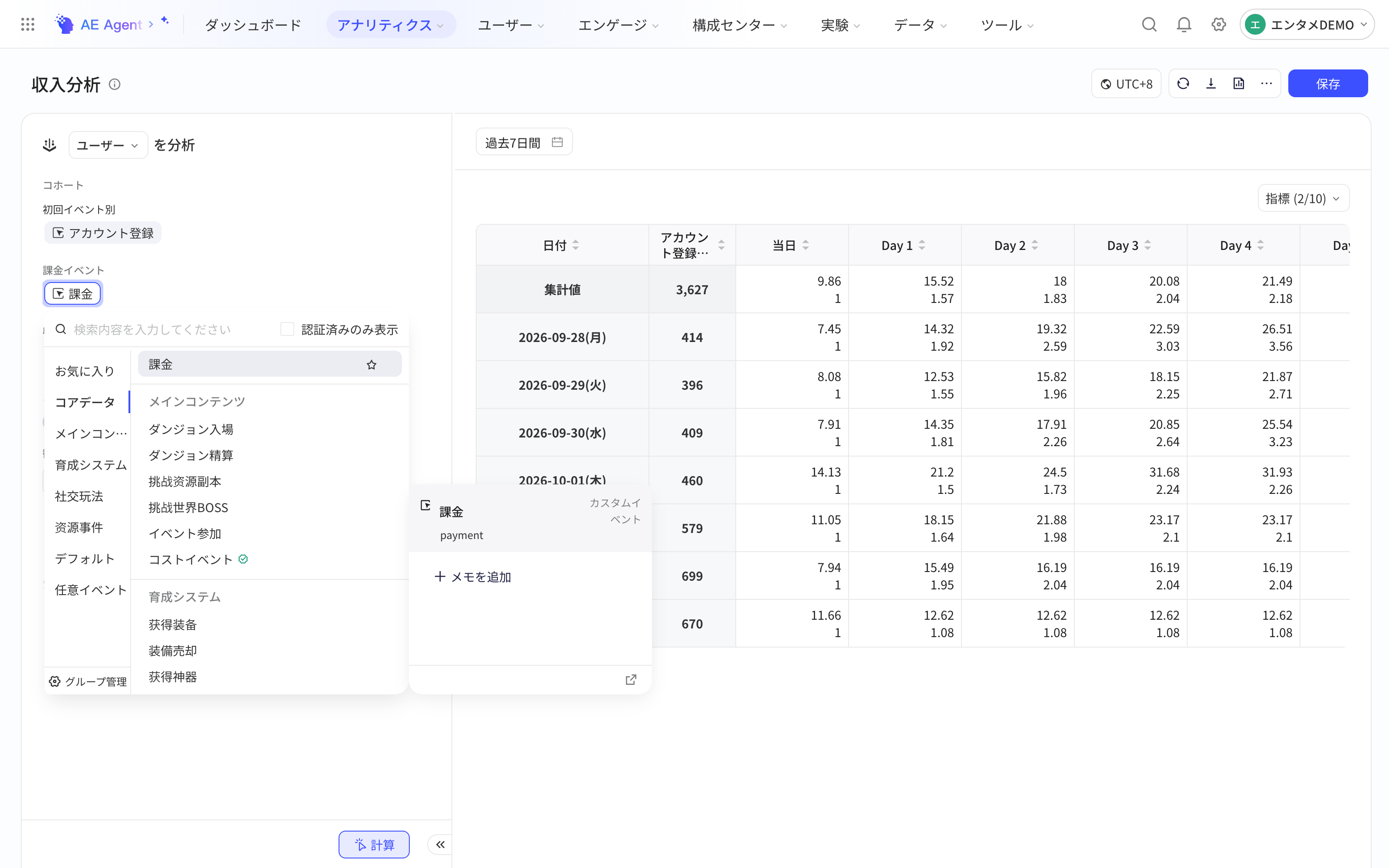
Task: Open the ダッシュボード menu item
Action: click(253, 25)
